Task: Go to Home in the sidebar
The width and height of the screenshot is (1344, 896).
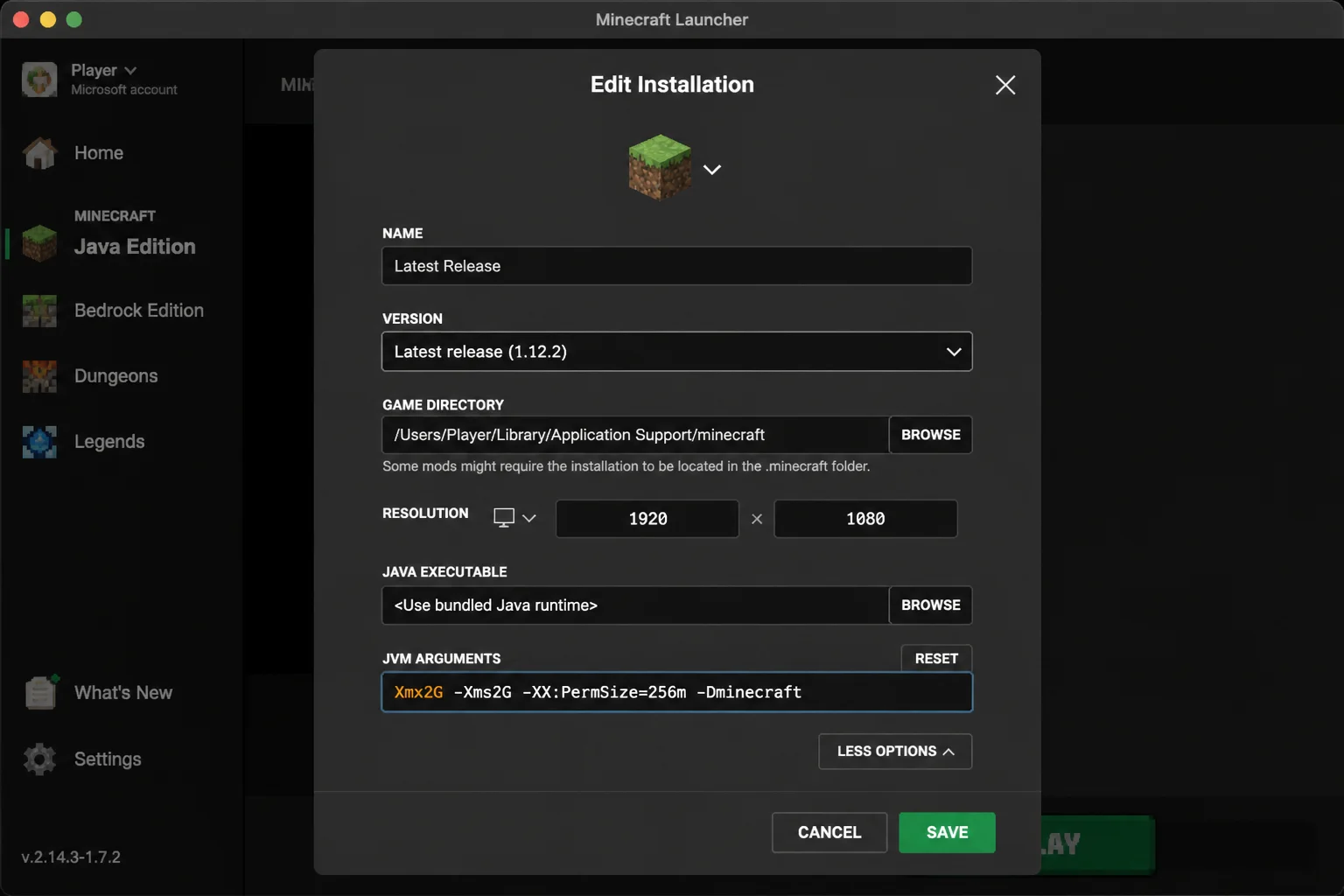Action: pyautogui.click(x=99, y=153)
